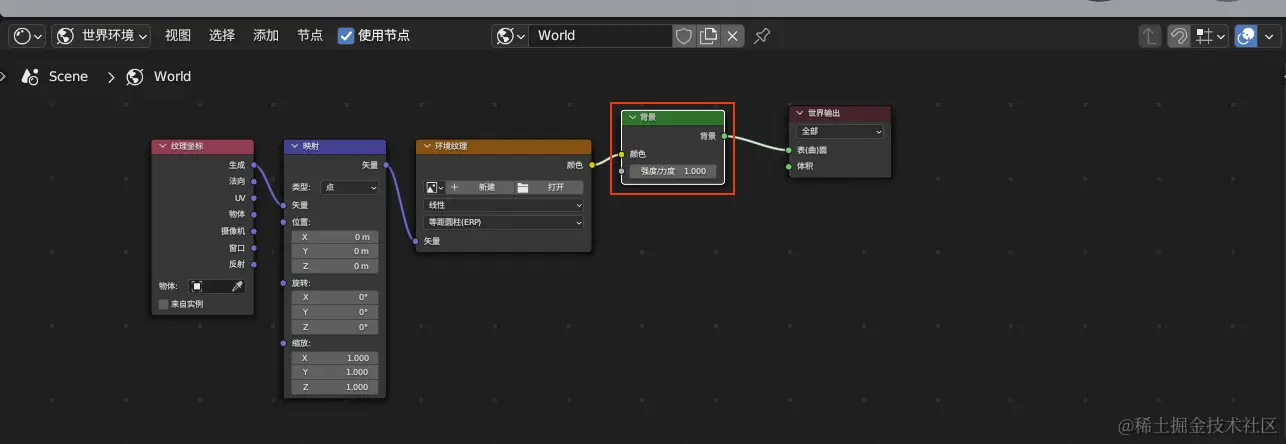Click the 强度/力度 input socket
Screen dimensions: 1286x444
pos(622,171)
